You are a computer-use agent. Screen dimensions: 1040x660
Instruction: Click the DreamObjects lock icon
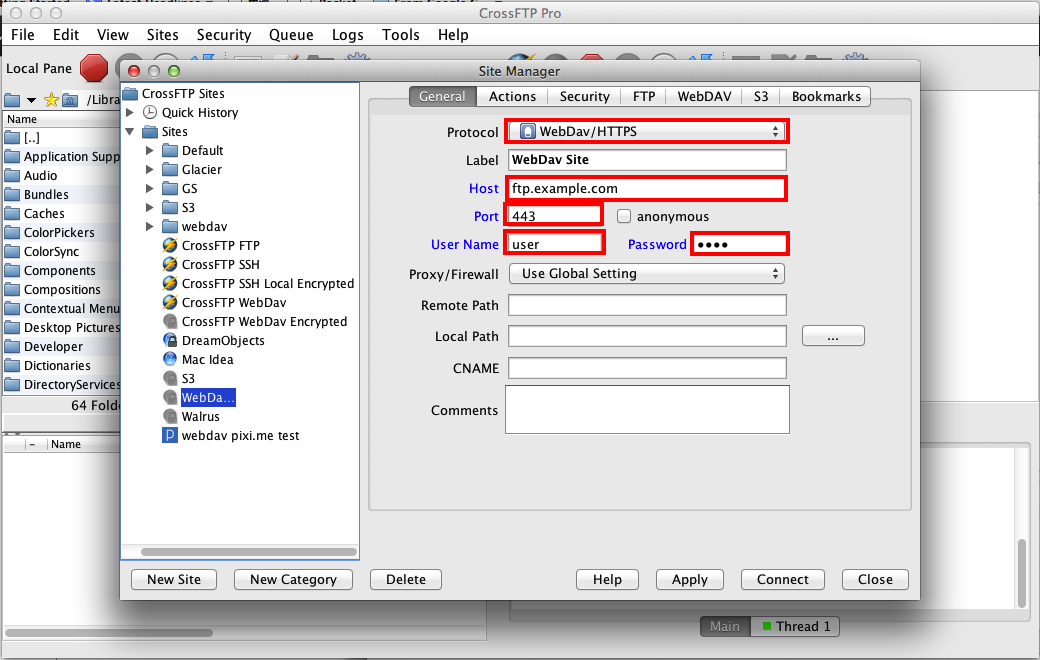170,340
